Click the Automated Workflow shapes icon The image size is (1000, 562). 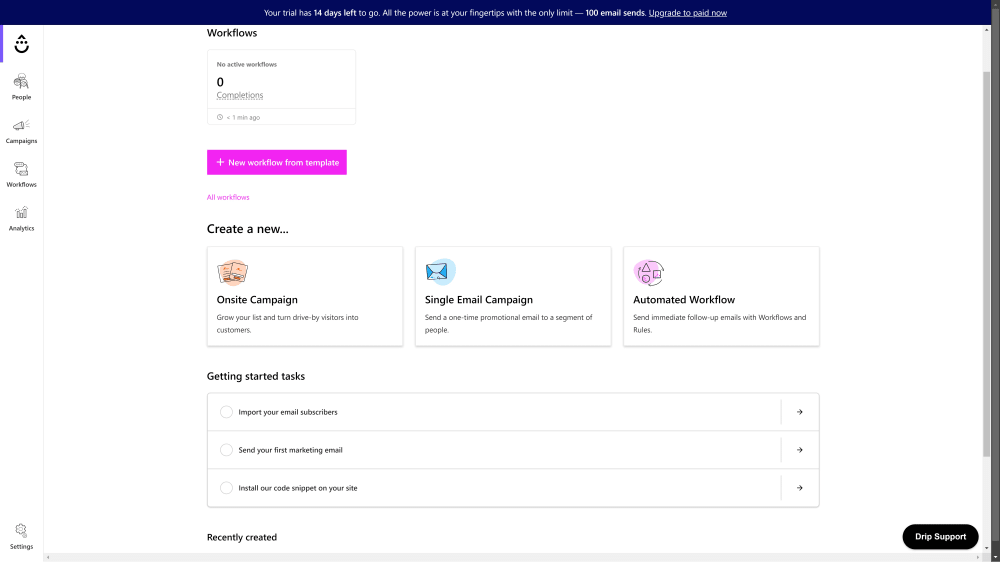point(648,272)
